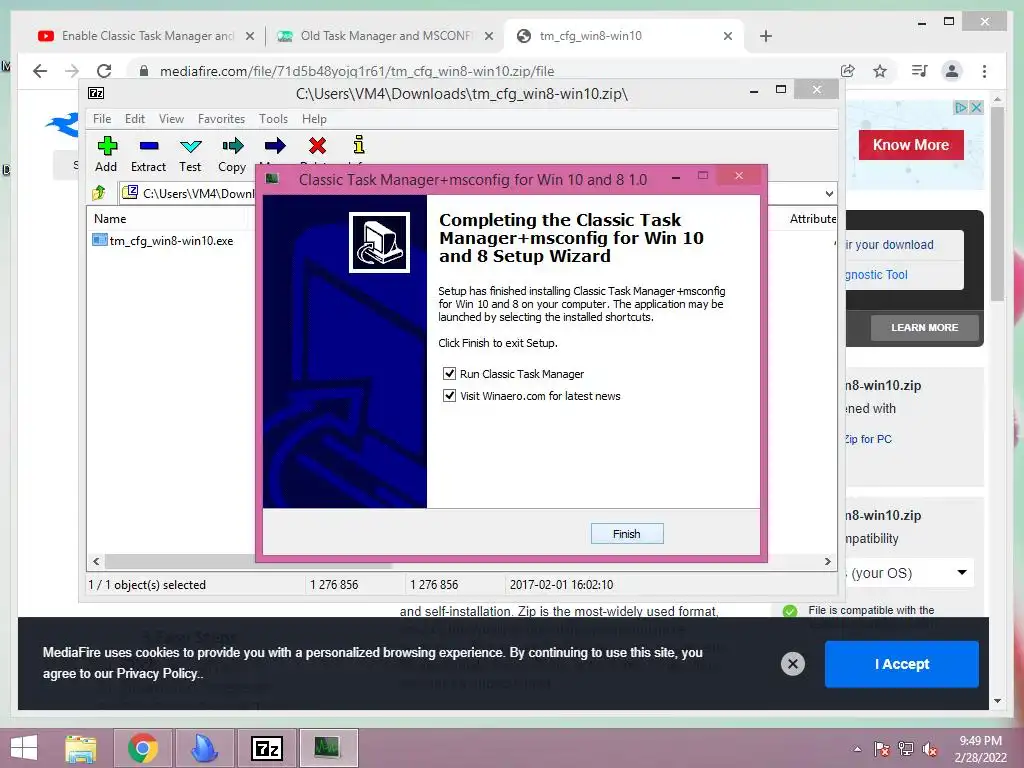Open File Explorer from the taskbar

81,748
